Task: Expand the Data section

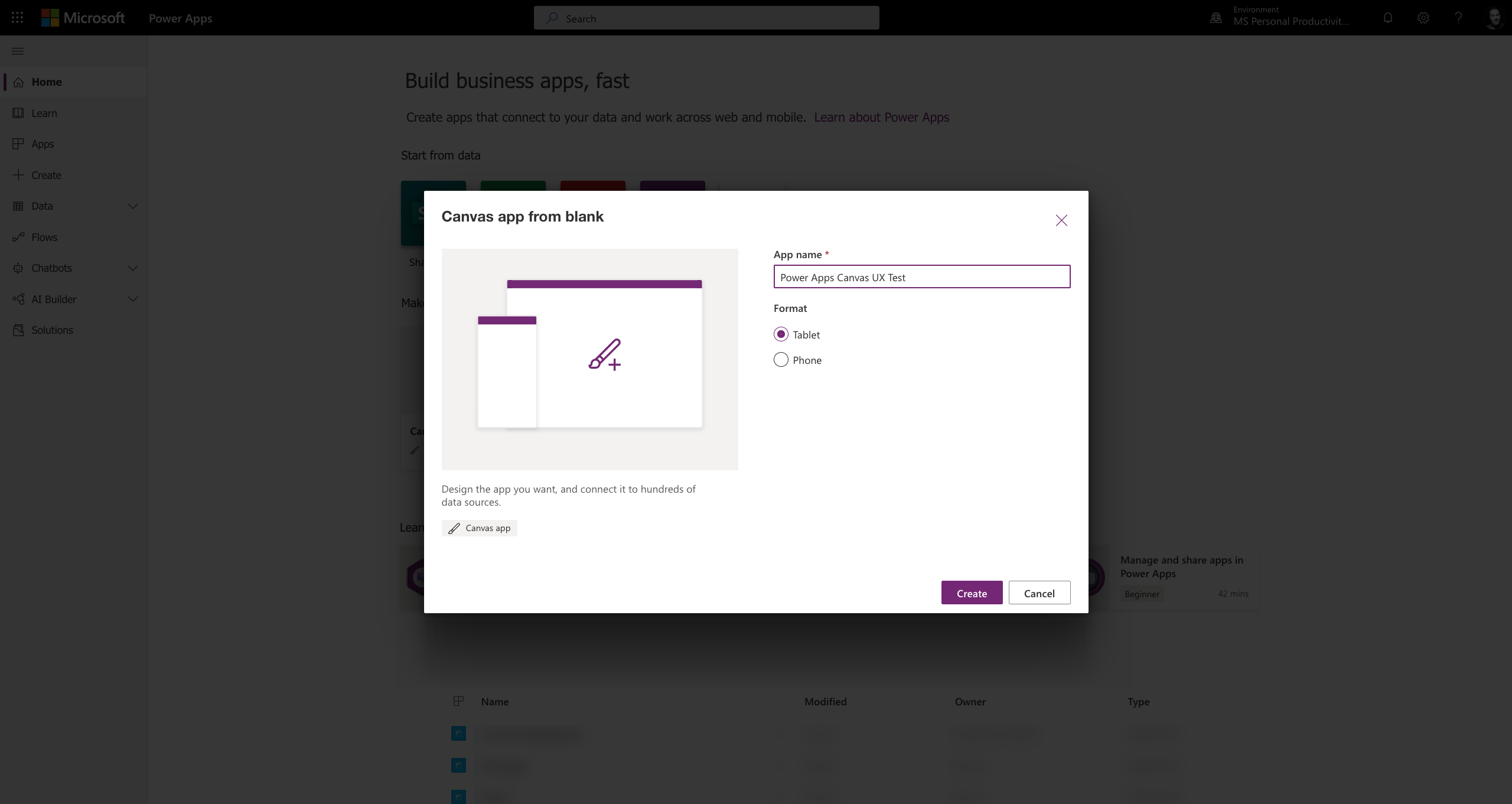Action: [133, 206]
